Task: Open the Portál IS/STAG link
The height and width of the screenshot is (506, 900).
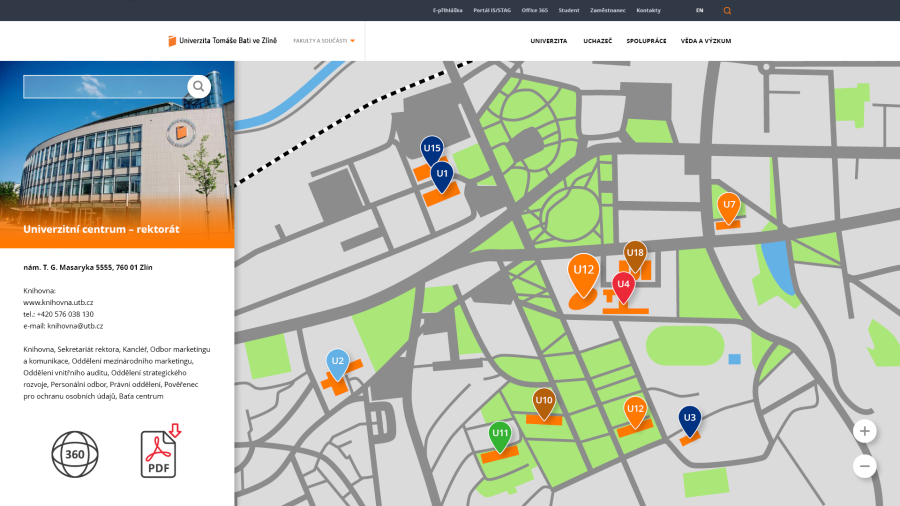Action: pyautogui.click(x=492, y=10)
